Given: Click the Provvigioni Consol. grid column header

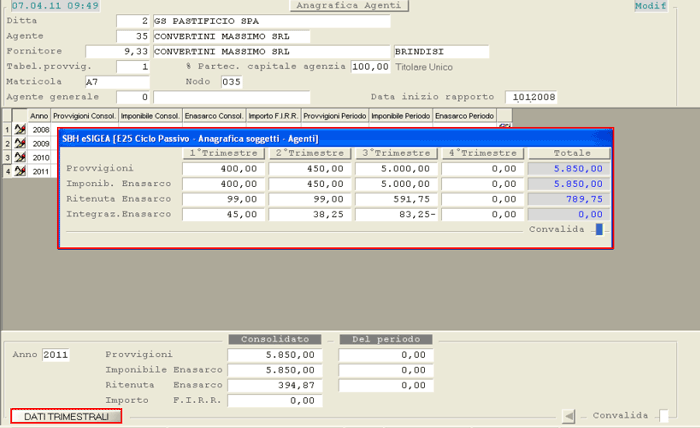Looking at the screenshot, I should [x=84, y=117].
